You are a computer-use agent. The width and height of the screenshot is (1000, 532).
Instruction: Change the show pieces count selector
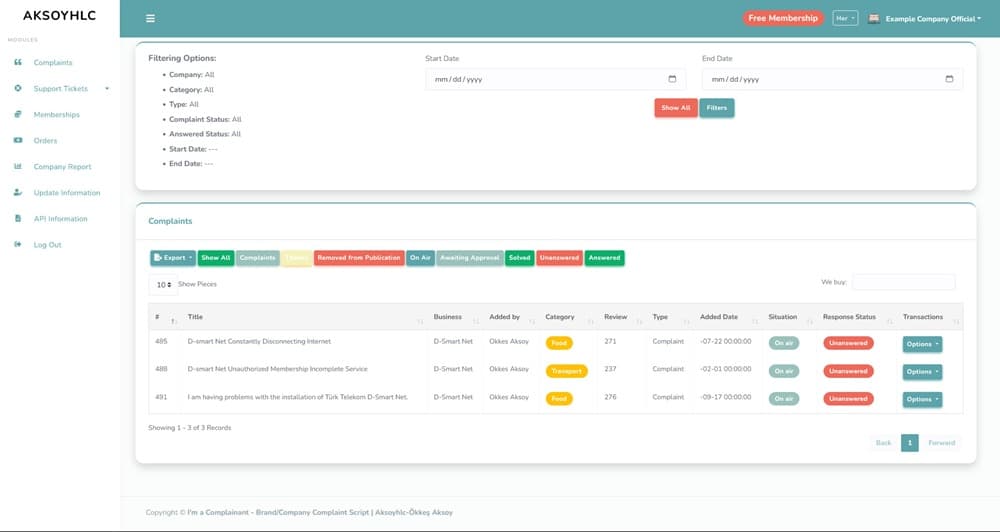(x=163, y=284)
